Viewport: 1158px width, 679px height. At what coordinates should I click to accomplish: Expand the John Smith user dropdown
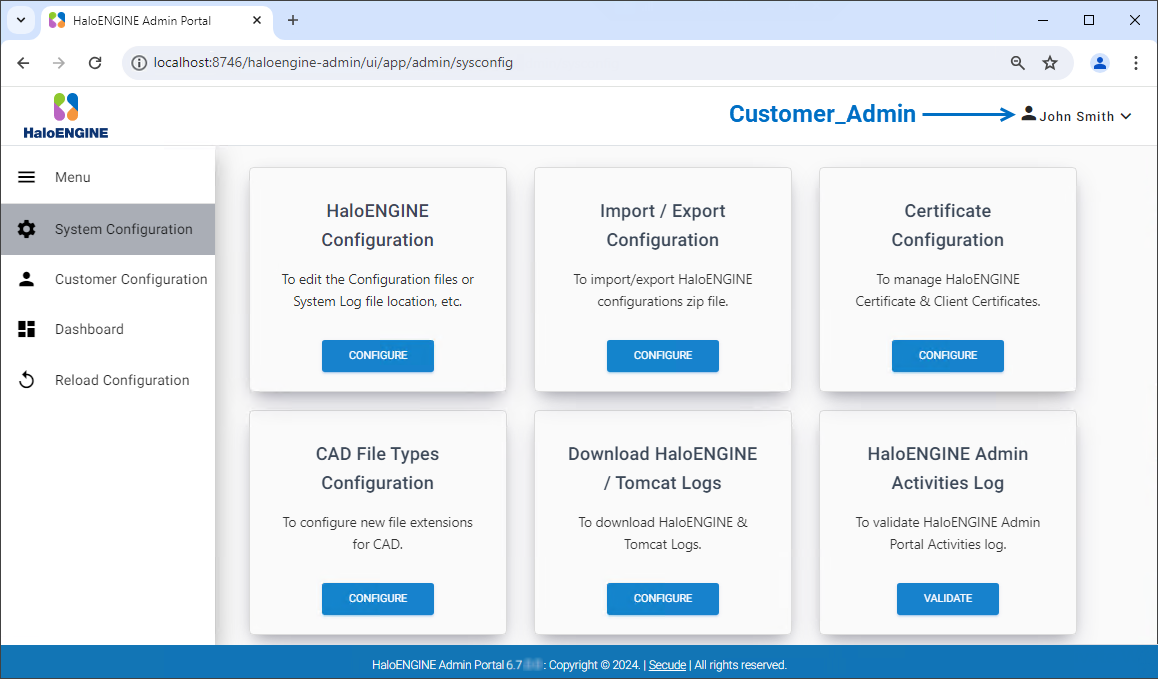pos(1077,116)
